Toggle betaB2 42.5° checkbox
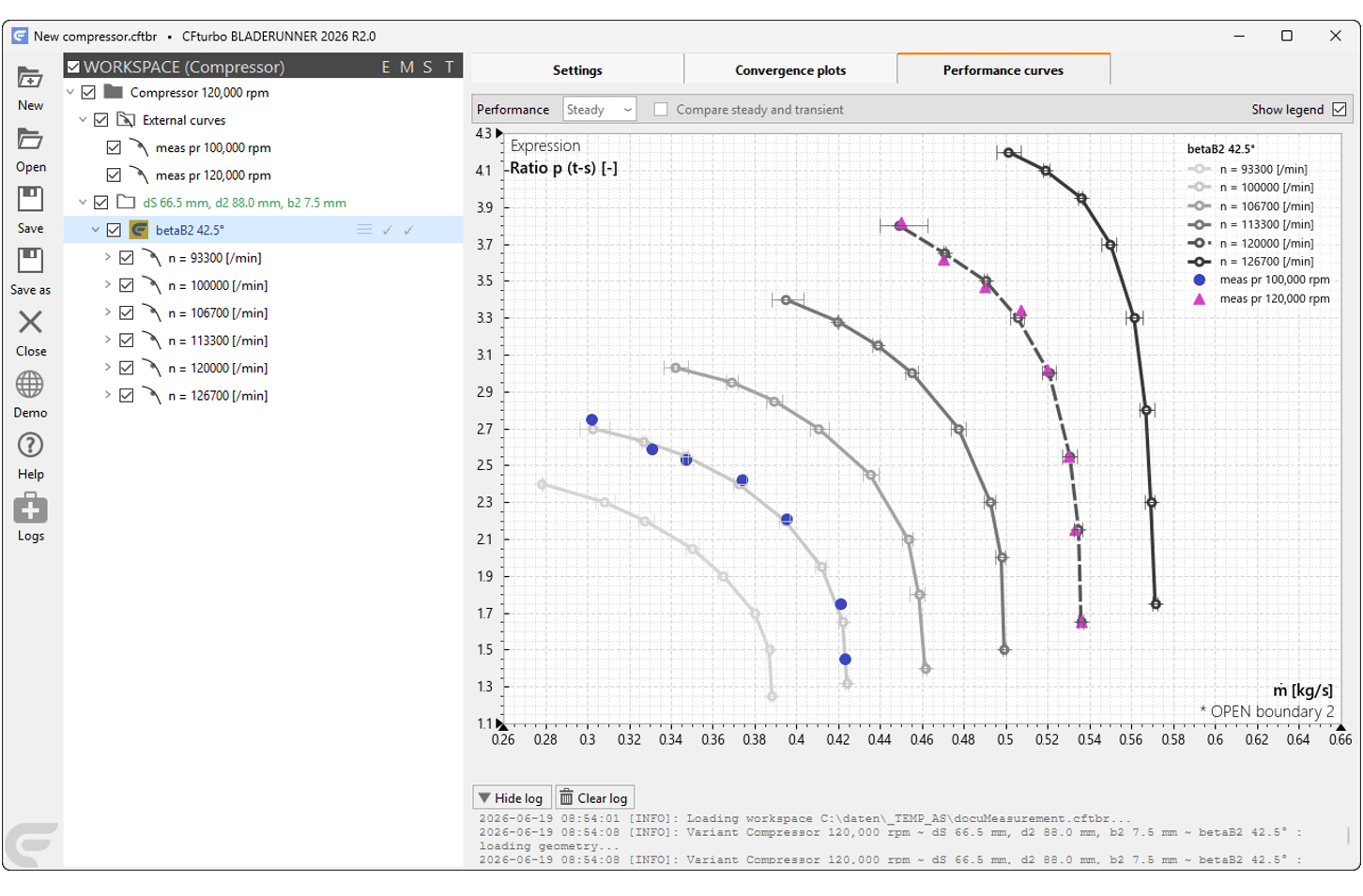 (114, 230)
